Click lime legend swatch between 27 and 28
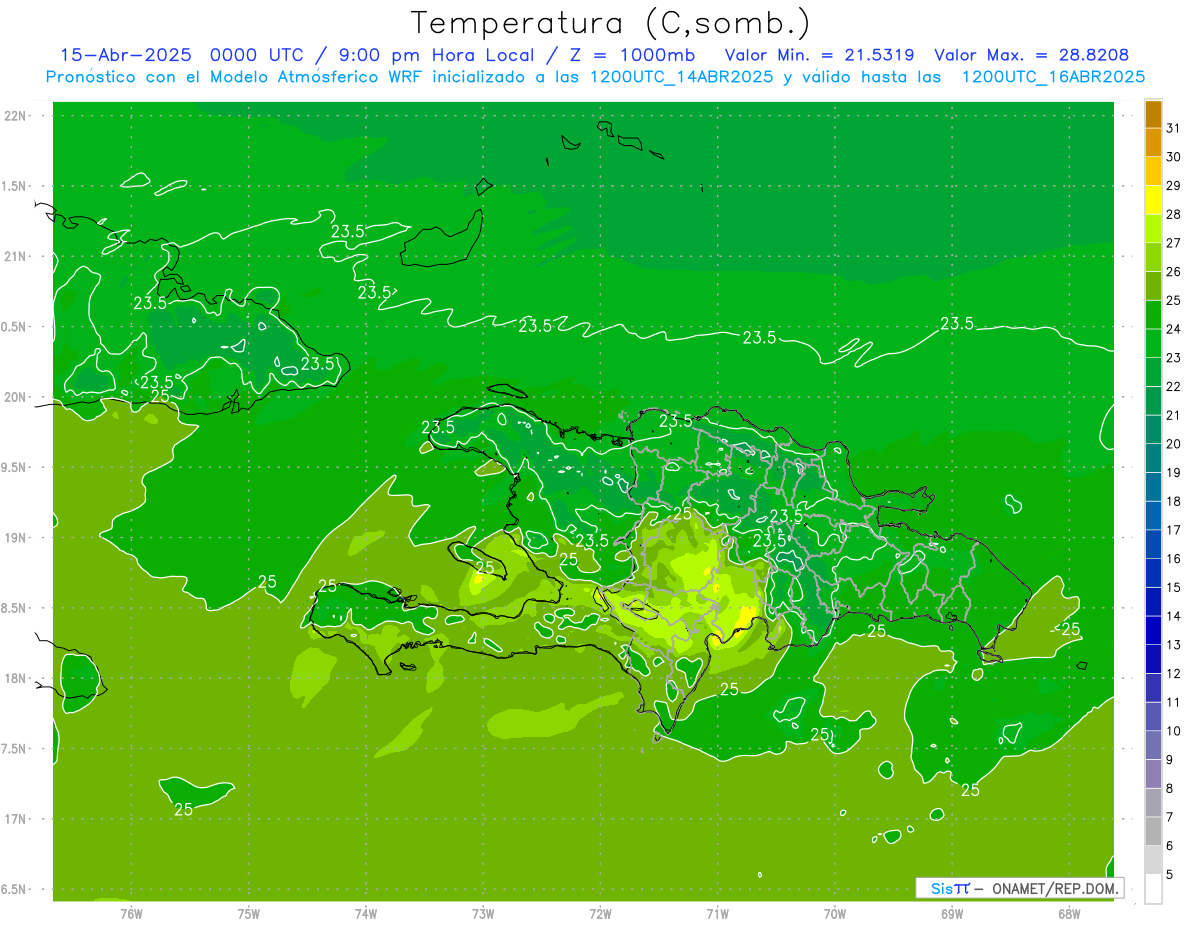 click(x=1154, y=229)
